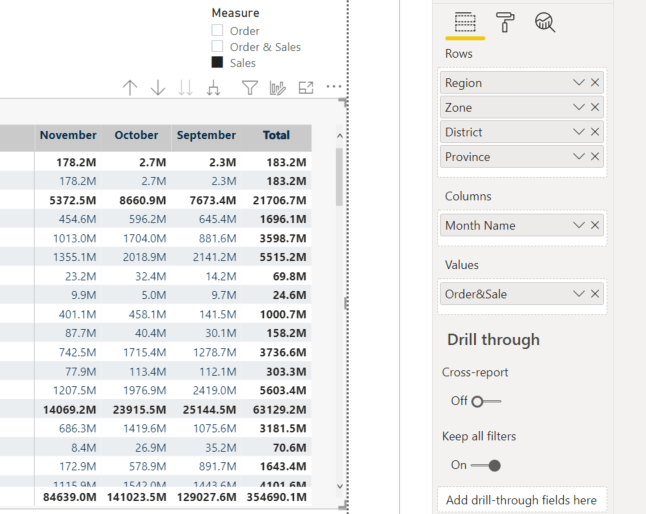The image size is (646, 514).
Task: Open More options ellipsis menu
Action: point(334,86)
